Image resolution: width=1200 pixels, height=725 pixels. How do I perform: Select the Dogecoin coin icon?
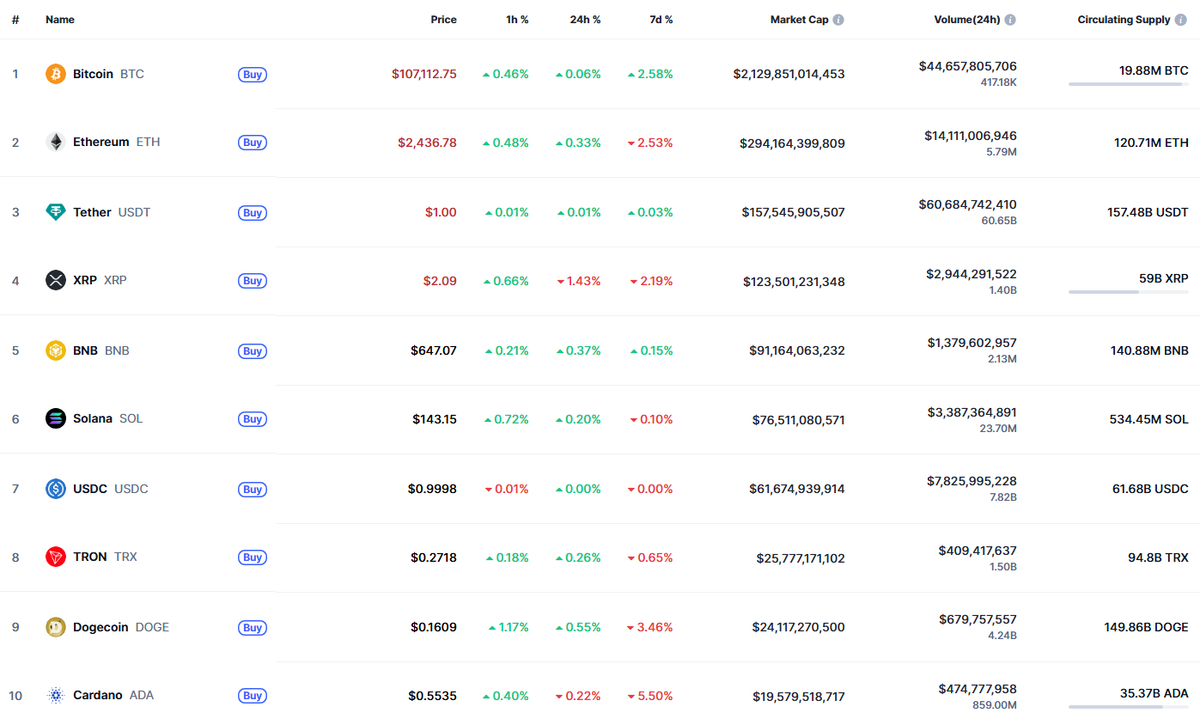[x=55, y=626]
